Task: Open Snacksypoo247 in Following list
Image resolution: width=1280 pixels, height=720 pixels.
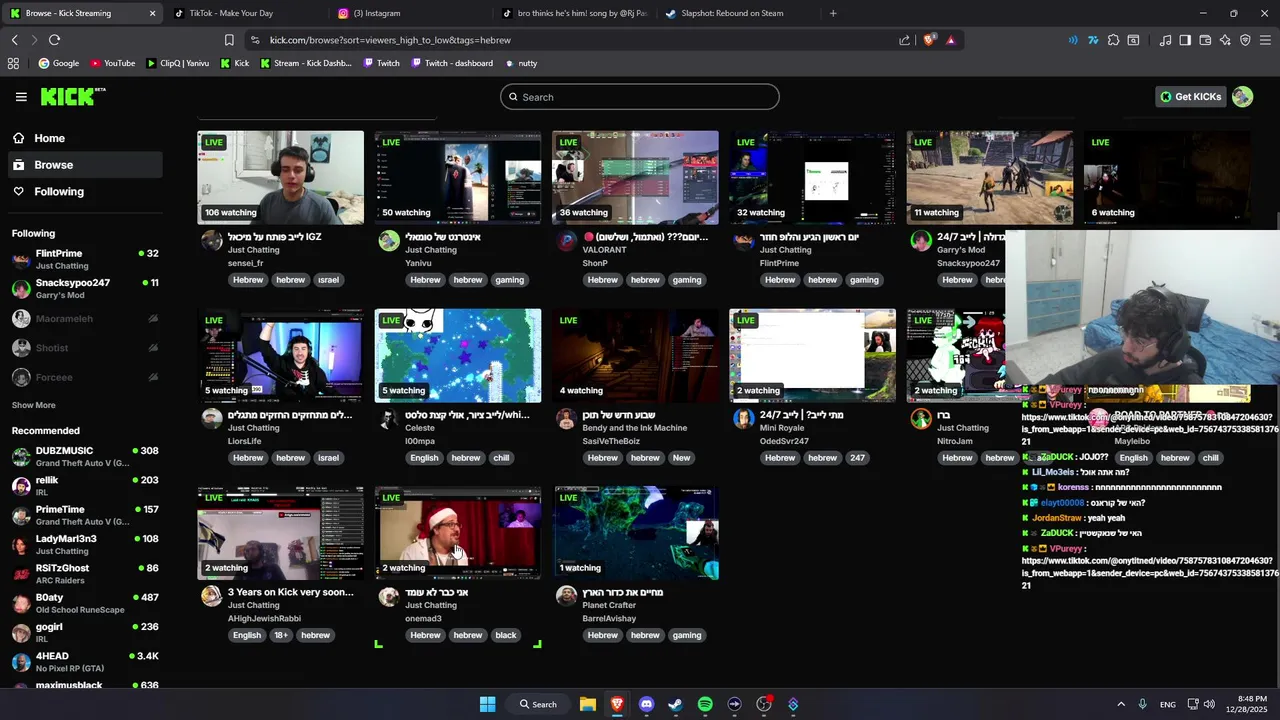Action: pyautogui.click(x=85, y=289)
